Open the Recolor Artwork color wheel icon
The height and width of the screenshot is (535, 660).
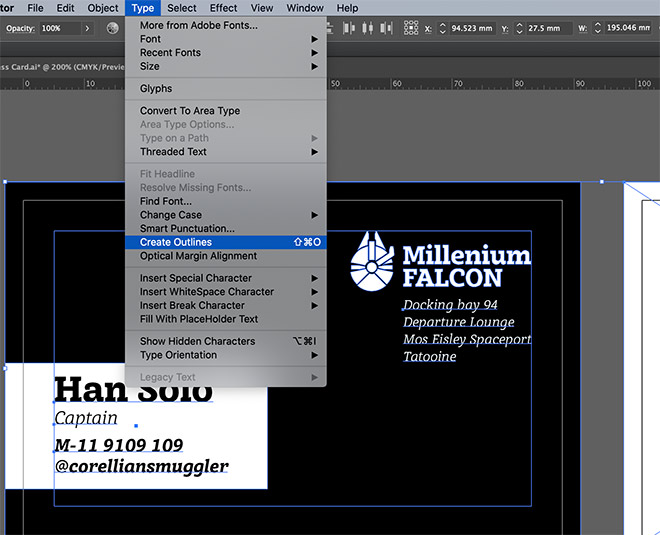coord(112,28)
